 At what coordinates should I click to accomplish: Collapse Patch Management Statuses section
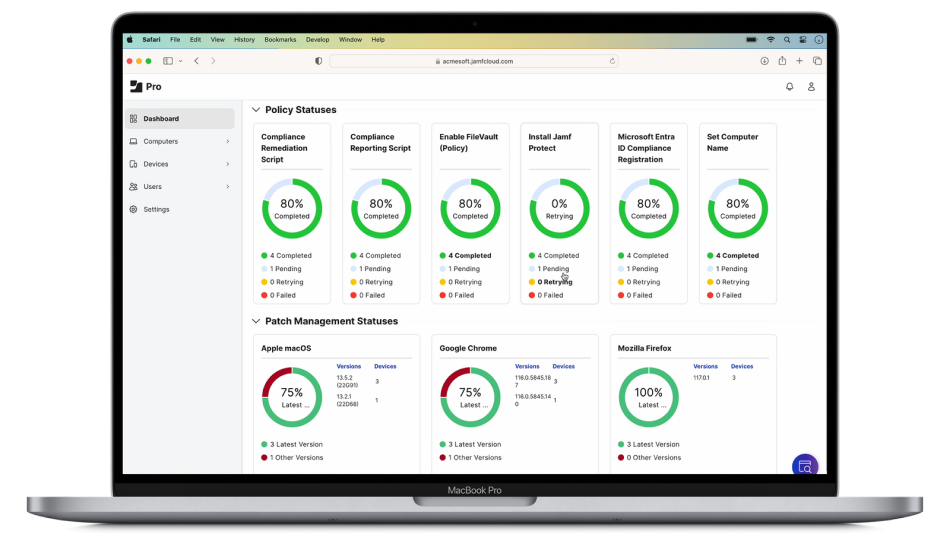click(x=256, y=321)
